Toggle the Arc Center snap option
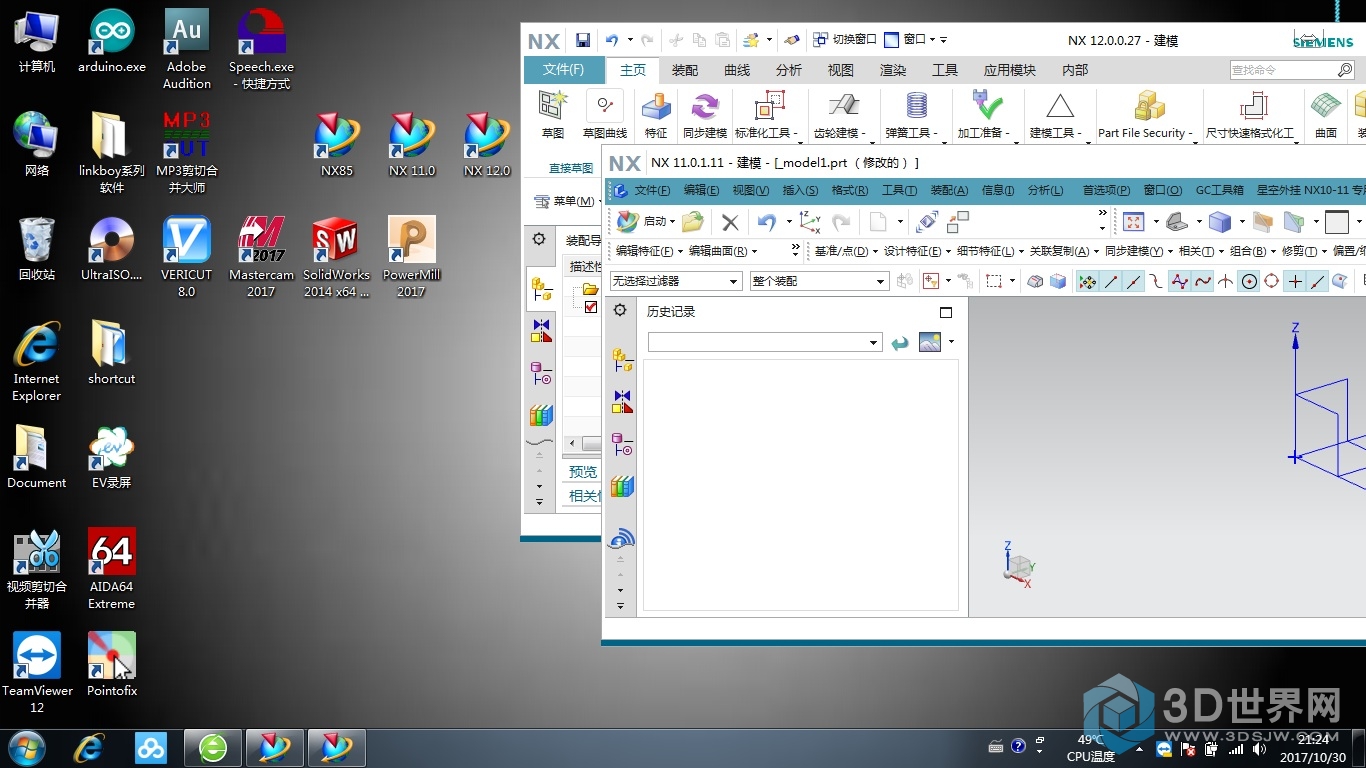 point(1249,282)
